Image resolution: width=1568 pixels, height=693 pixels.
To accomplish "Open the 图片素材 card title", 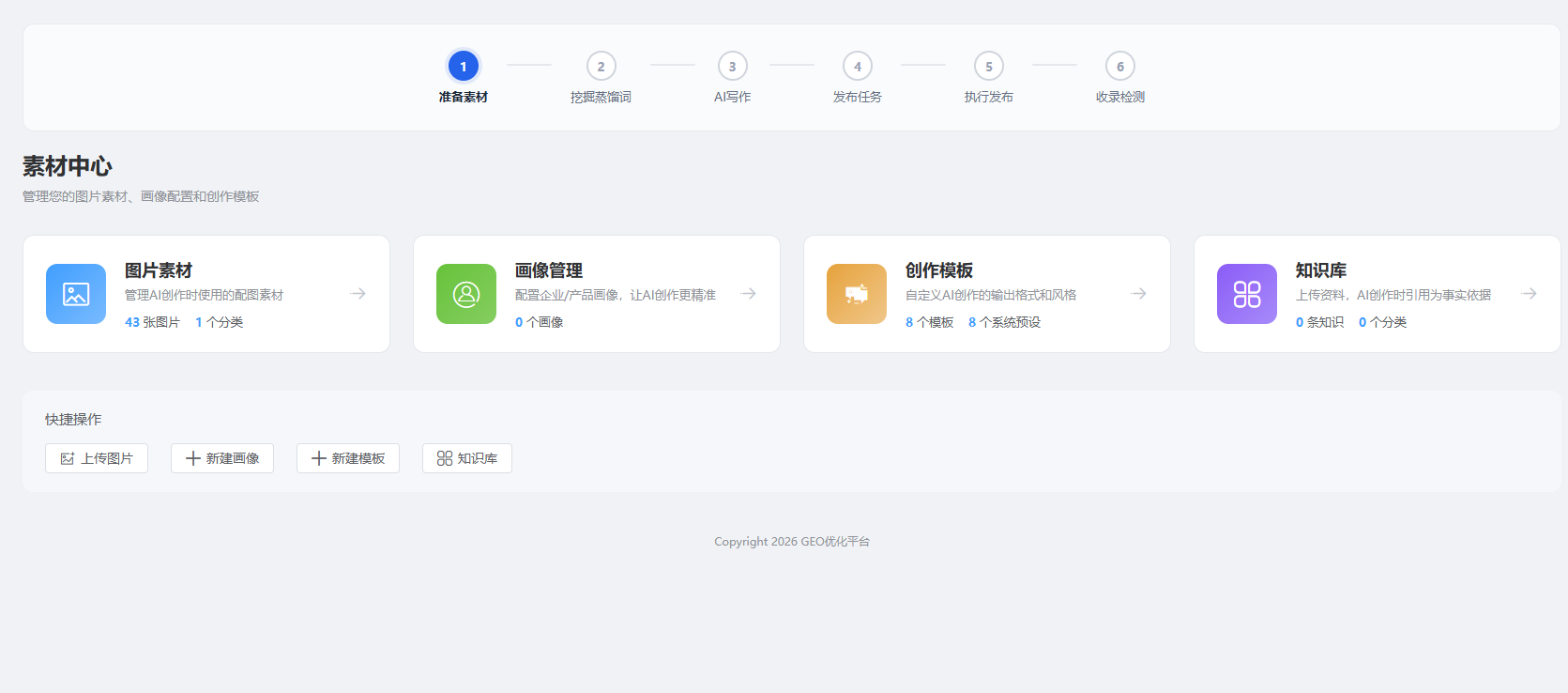I will pyautogui.click(x=159, y=270).
